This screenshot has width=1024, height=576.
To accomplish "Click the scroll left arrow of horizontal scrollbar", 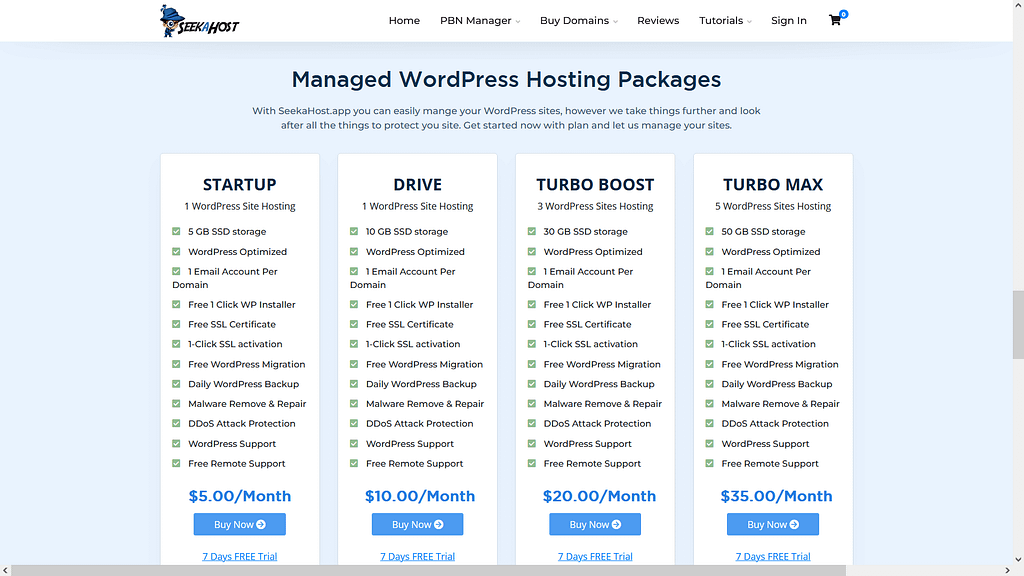I will 5,571.
